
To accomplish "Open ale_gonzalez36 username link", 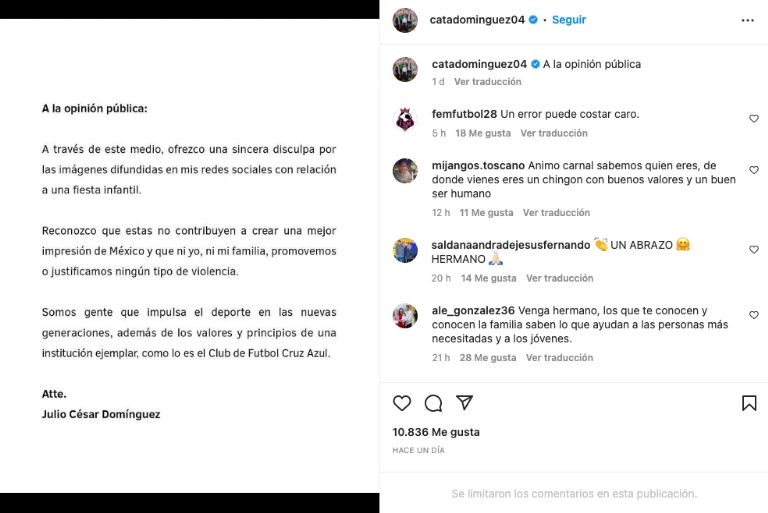I will pyautogui.click(x=473, y=311).
